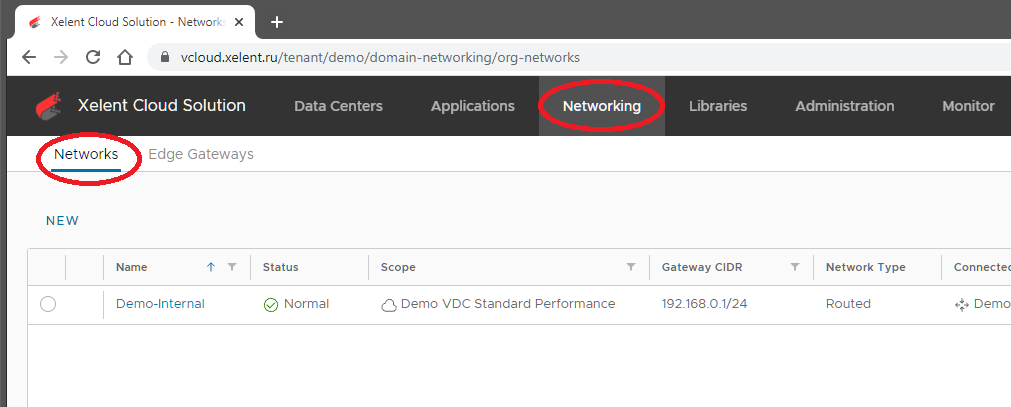Image resolution: width=1011 pixels, height=407 pixels.
Task: Open the Applications menu
Action: point(473,106)
